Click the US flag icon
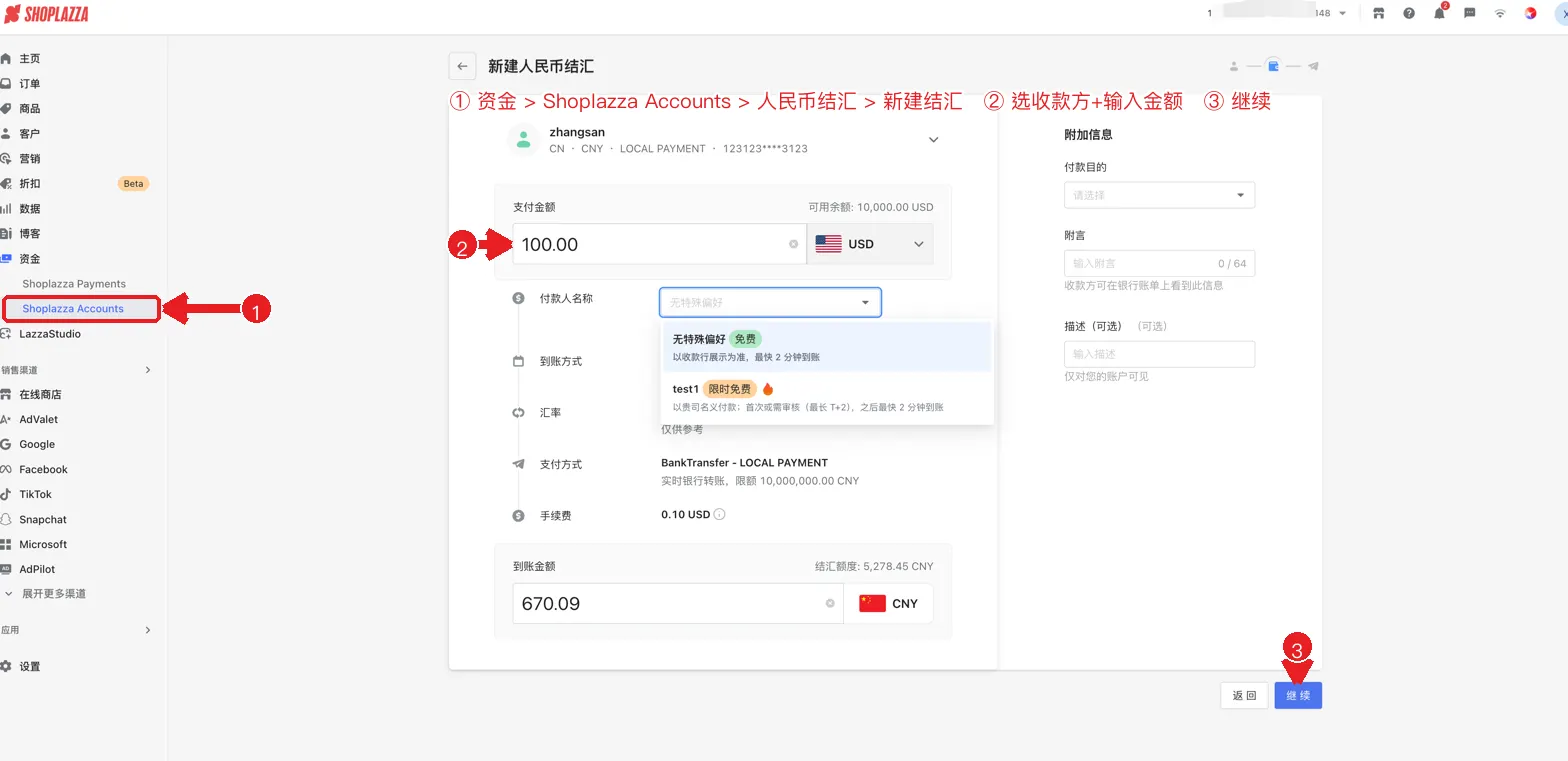The width and height of the screenshot is (1568, 761). pyautogui.click(x=828, y=244)
